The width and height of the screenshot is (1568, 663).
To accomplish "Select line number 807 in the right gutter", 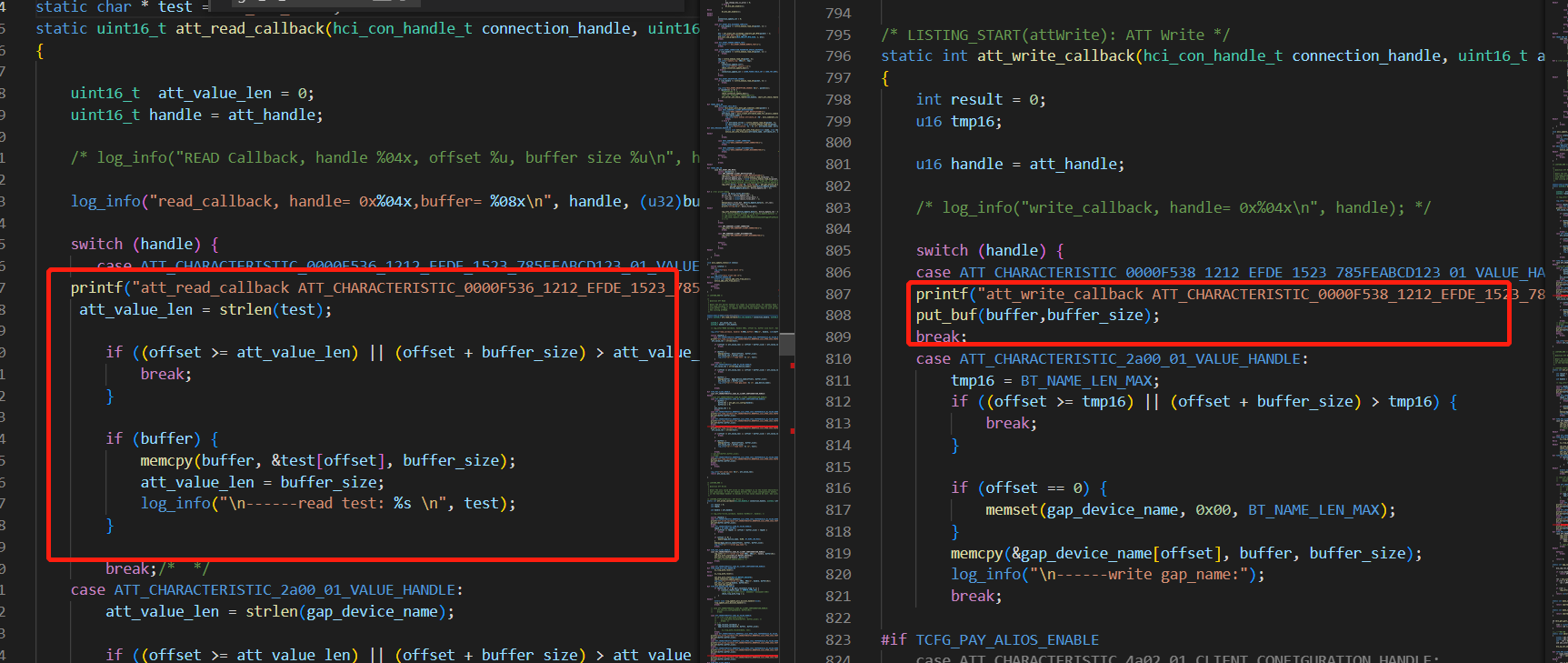I will 838,294.
